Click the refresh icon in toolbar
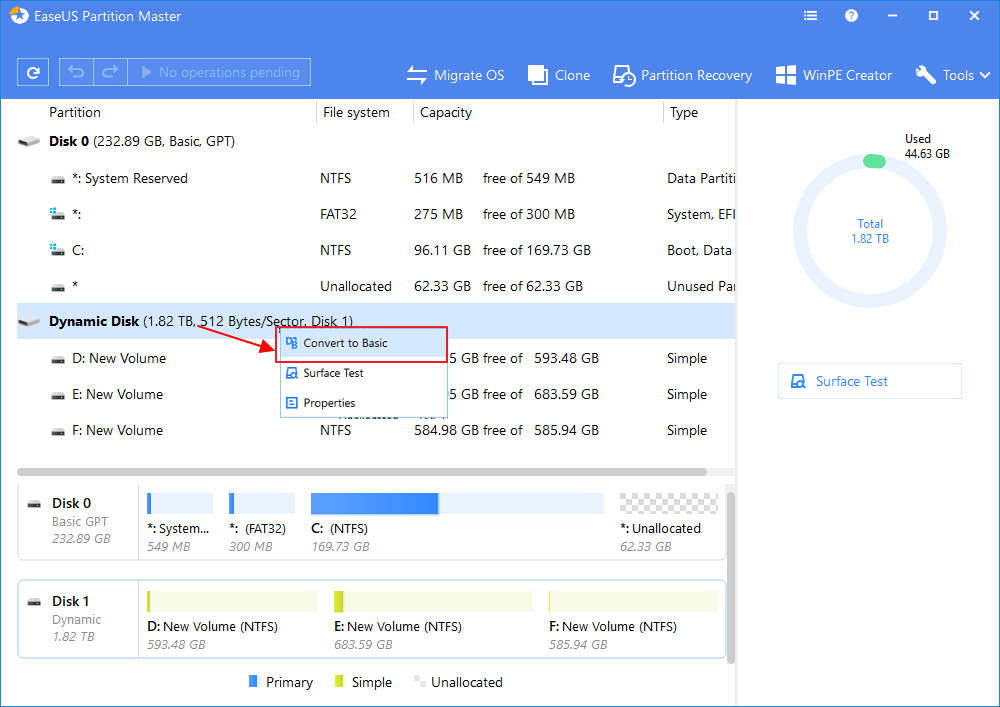1000x707 pixels. pos(33,72)
